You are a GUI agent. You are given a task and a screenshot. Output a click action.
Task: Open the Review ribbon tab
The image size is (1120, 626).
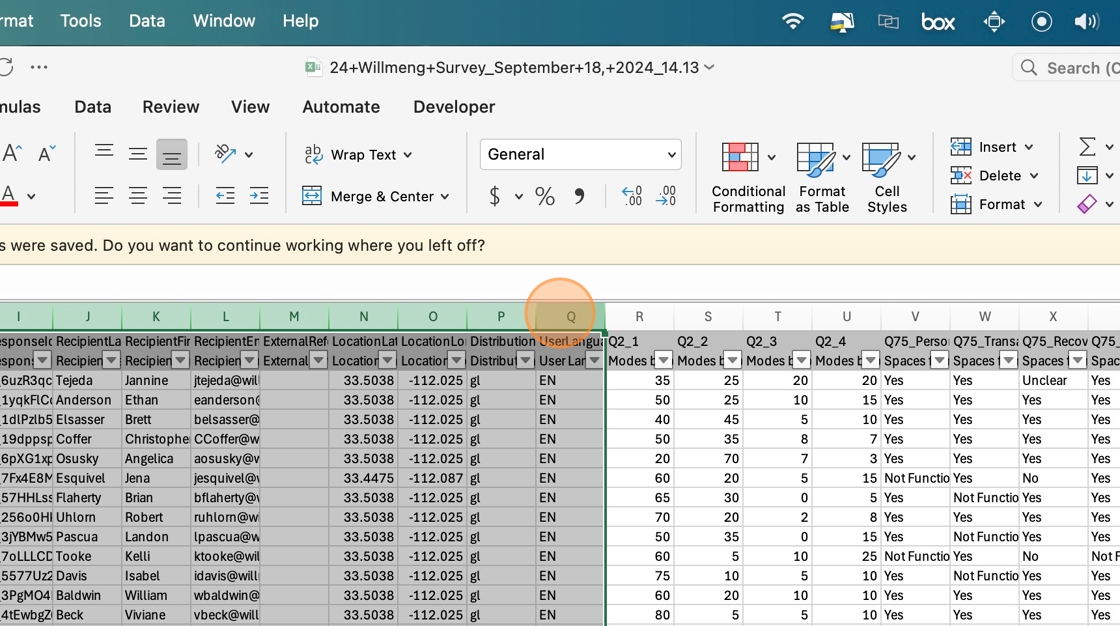(x=171, y=107)
